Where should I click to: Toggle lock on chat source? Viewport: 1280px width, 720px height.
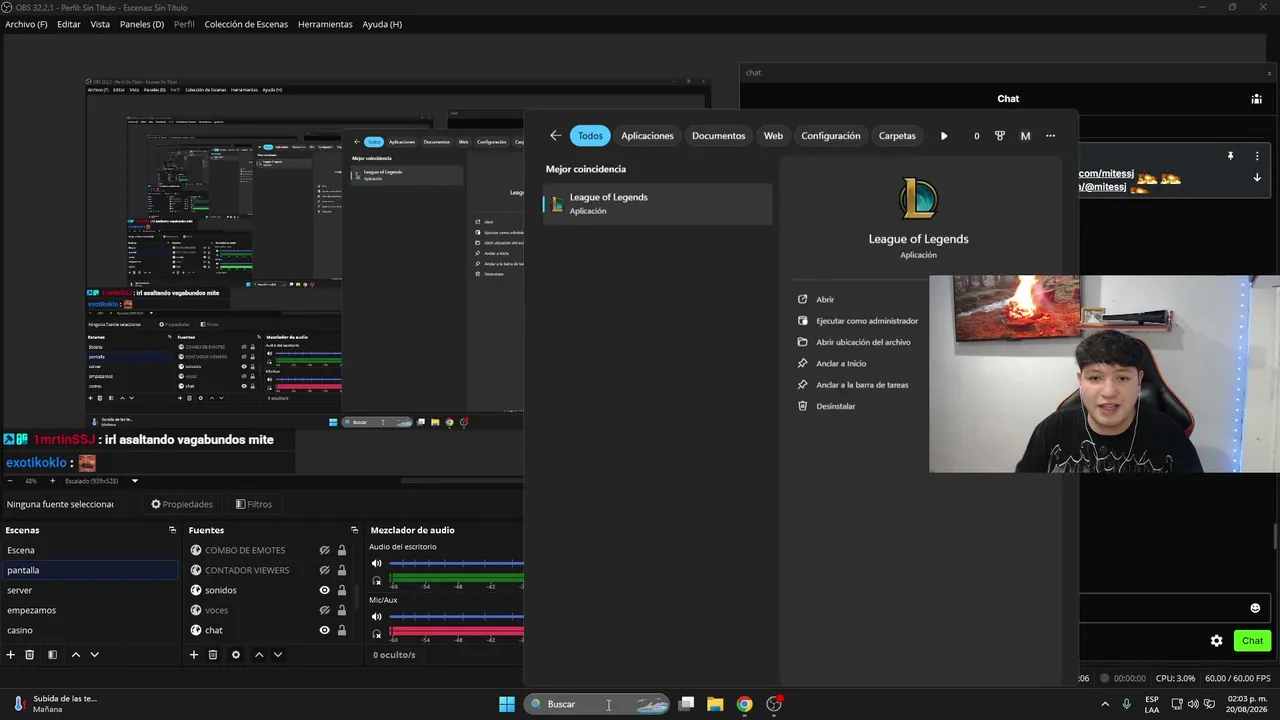342,630
